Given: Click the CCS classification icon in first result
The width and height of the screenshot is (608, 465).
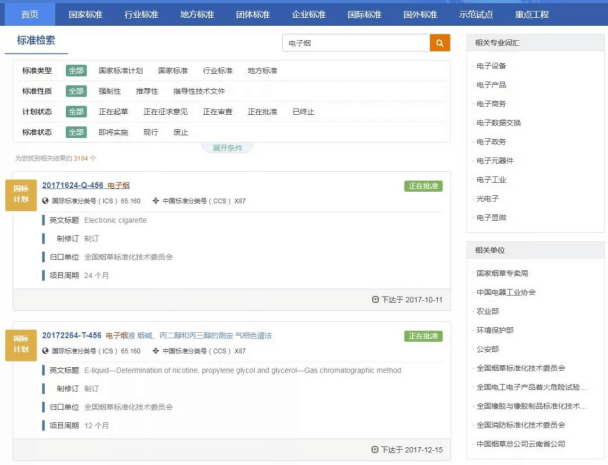Looking at the screenshot, I should click(155, 200).
